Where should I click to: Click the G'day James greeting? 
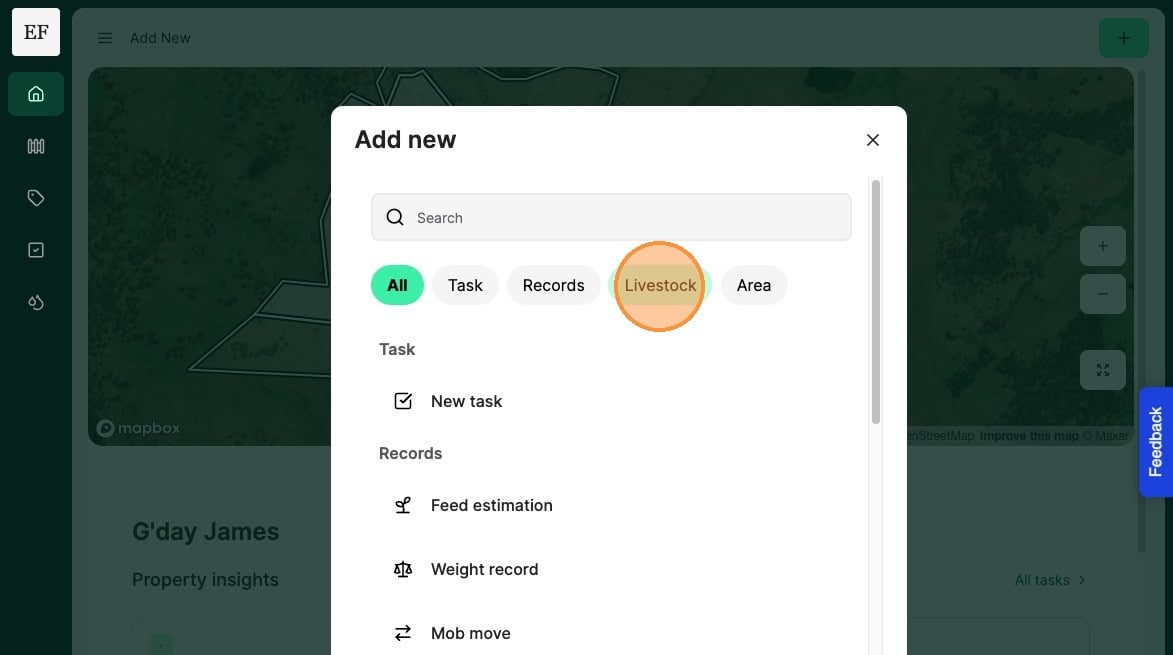coord(206,532)
